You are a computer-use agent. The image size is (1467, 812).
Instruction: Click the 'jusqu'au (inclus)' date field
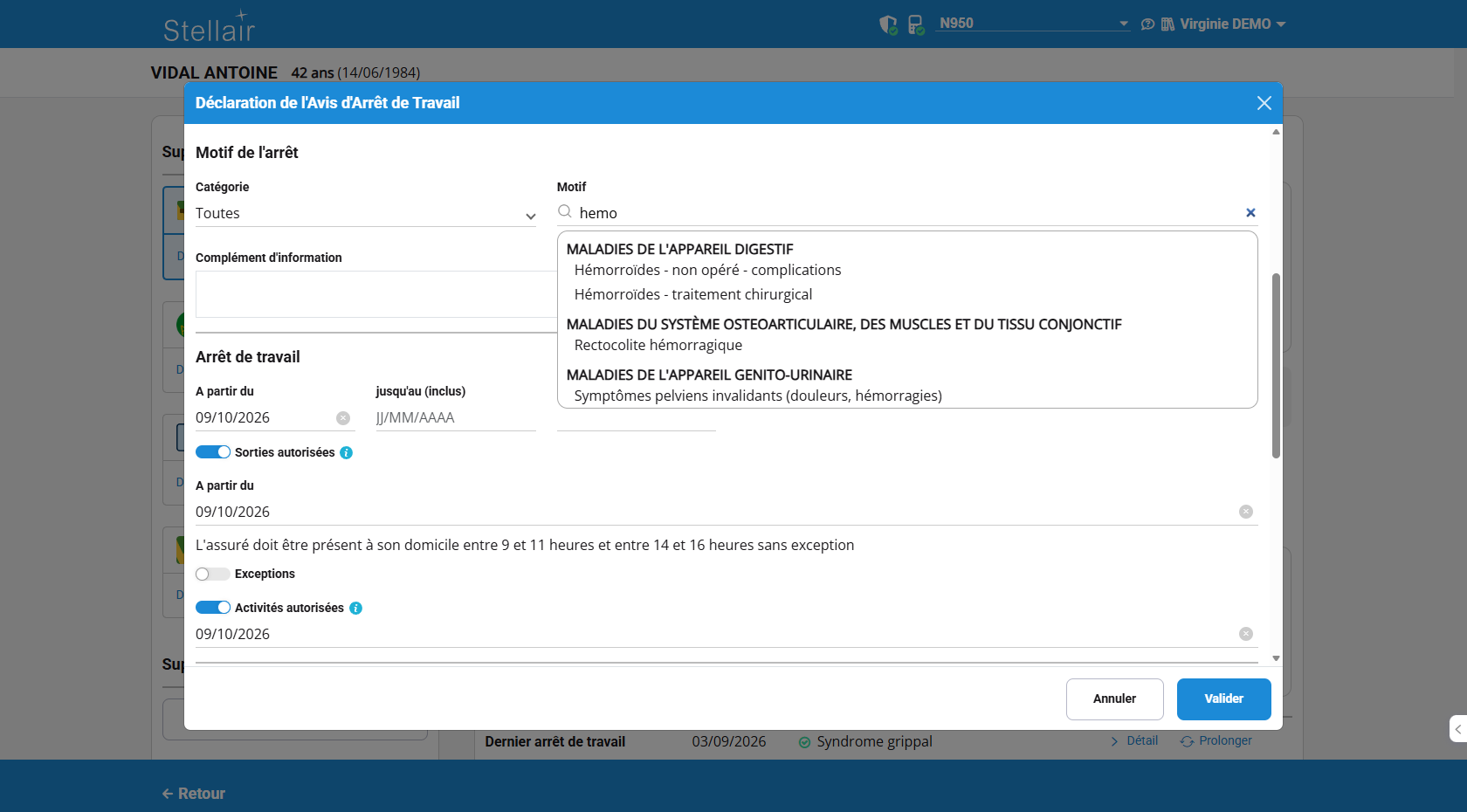tap(456, 418)
